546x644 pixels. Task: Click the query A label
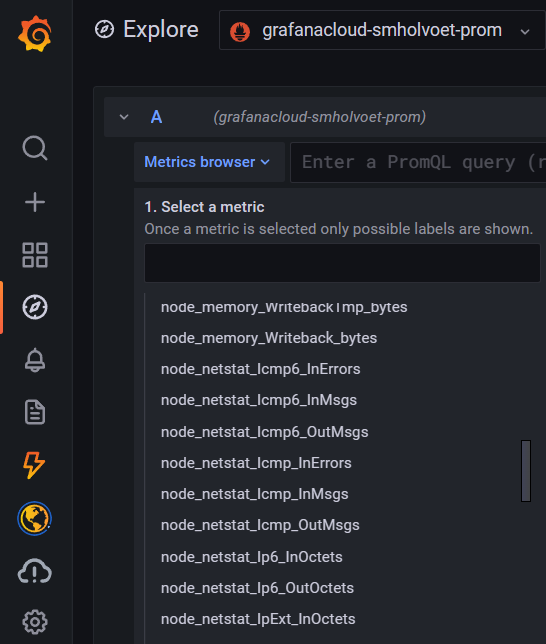tap(157, 117)
